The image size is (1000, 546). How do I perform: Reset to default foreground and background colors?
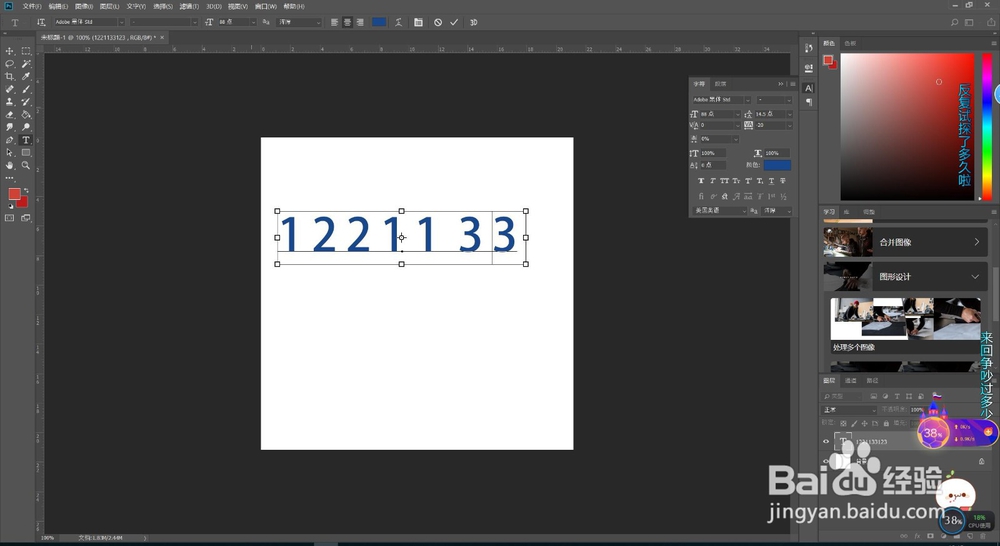[x=10, y=207]
